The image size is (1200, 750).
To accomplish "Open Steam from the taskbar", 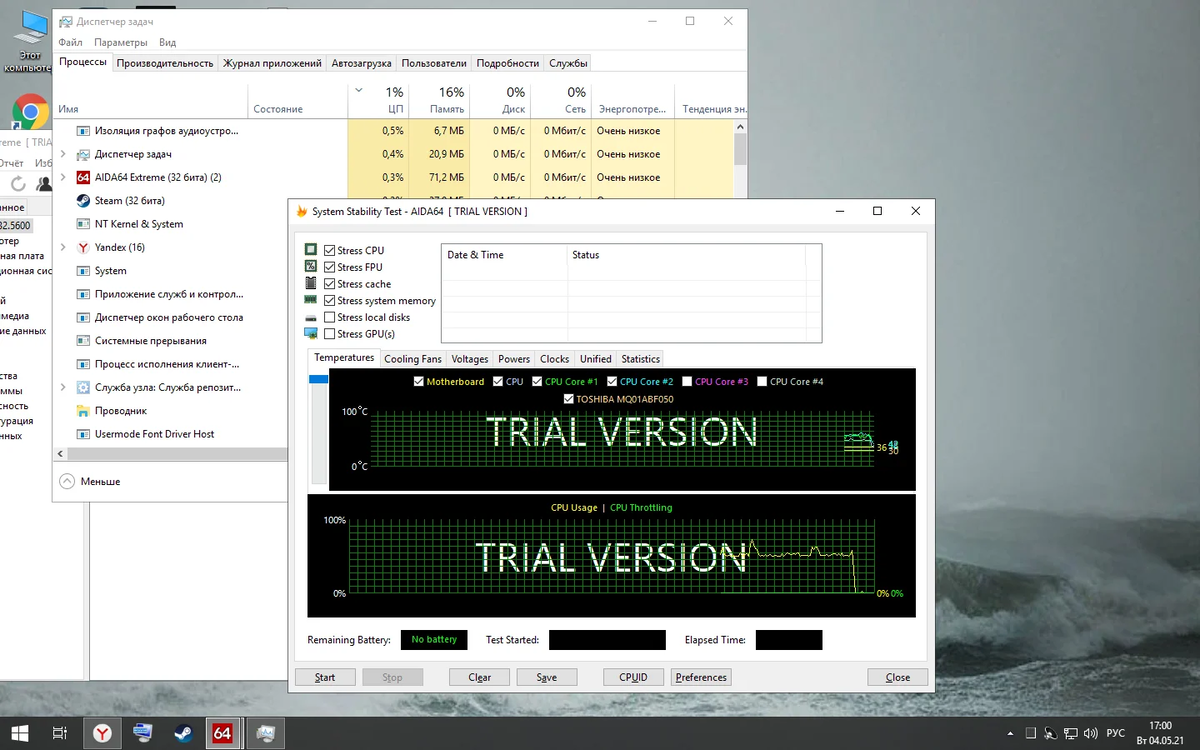I will [183, 733].
